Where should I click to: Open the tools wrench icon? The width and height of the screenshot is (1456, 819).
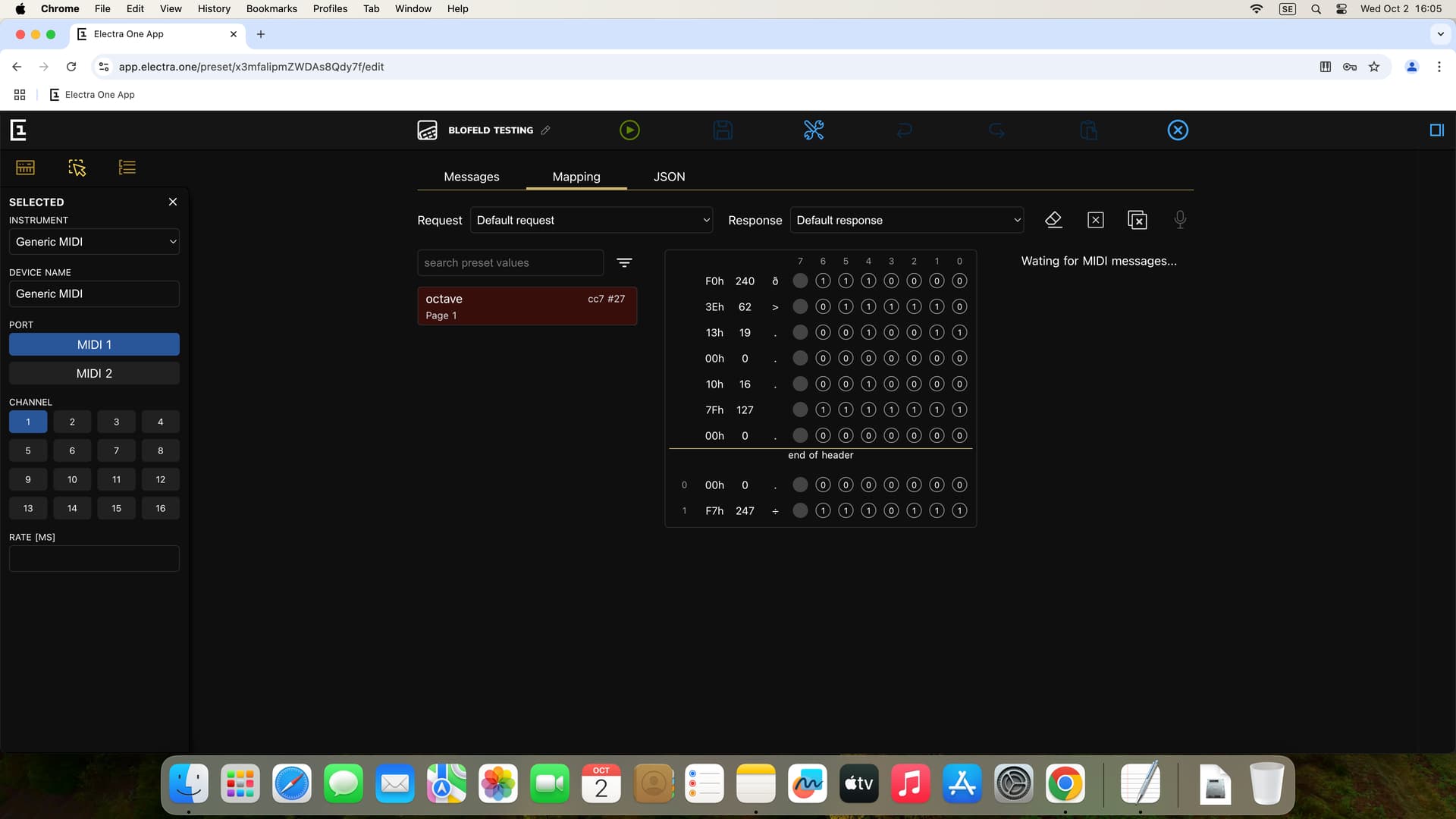point(814,130)
